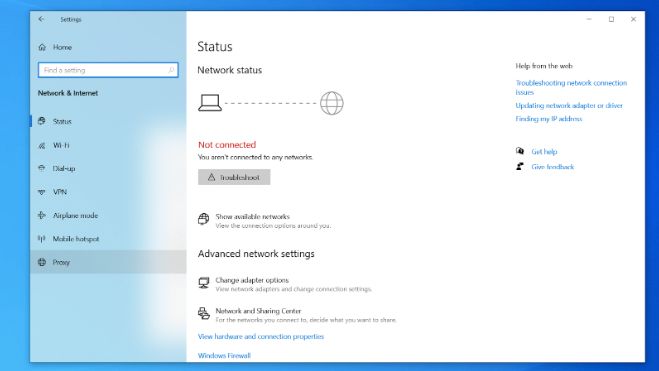Open Troubleshooting network connection issues link
659x371 pixels.
[x=571, y=87]
